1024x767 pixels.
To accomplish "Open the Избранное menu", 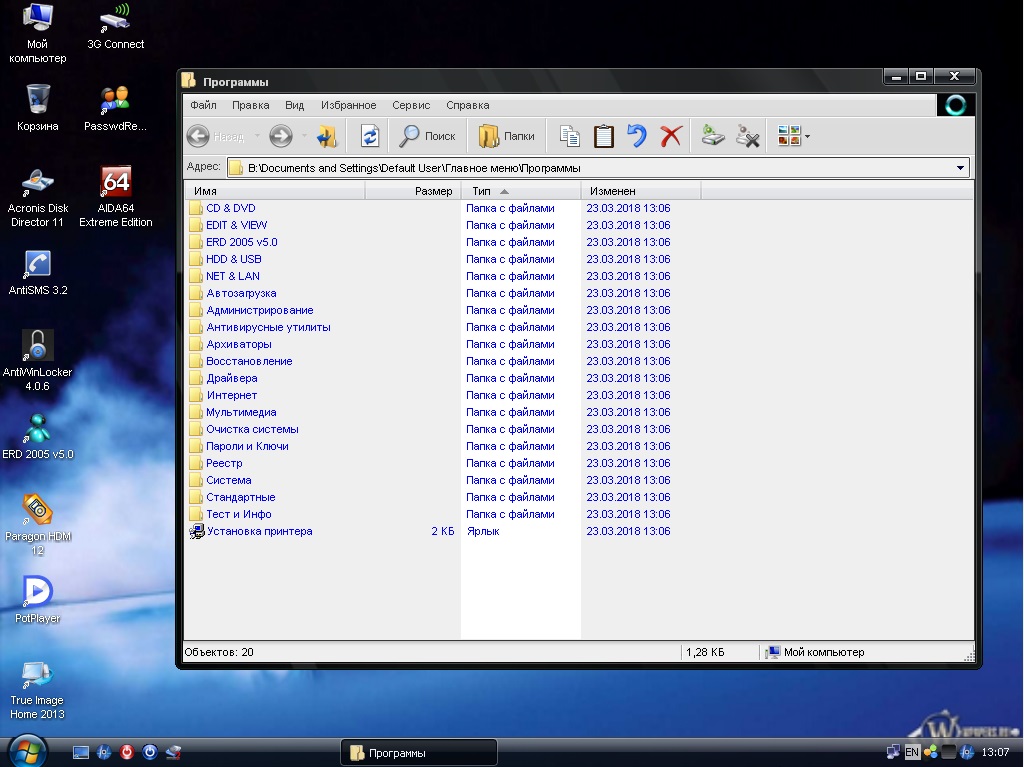I will click(x=348, y=105).
